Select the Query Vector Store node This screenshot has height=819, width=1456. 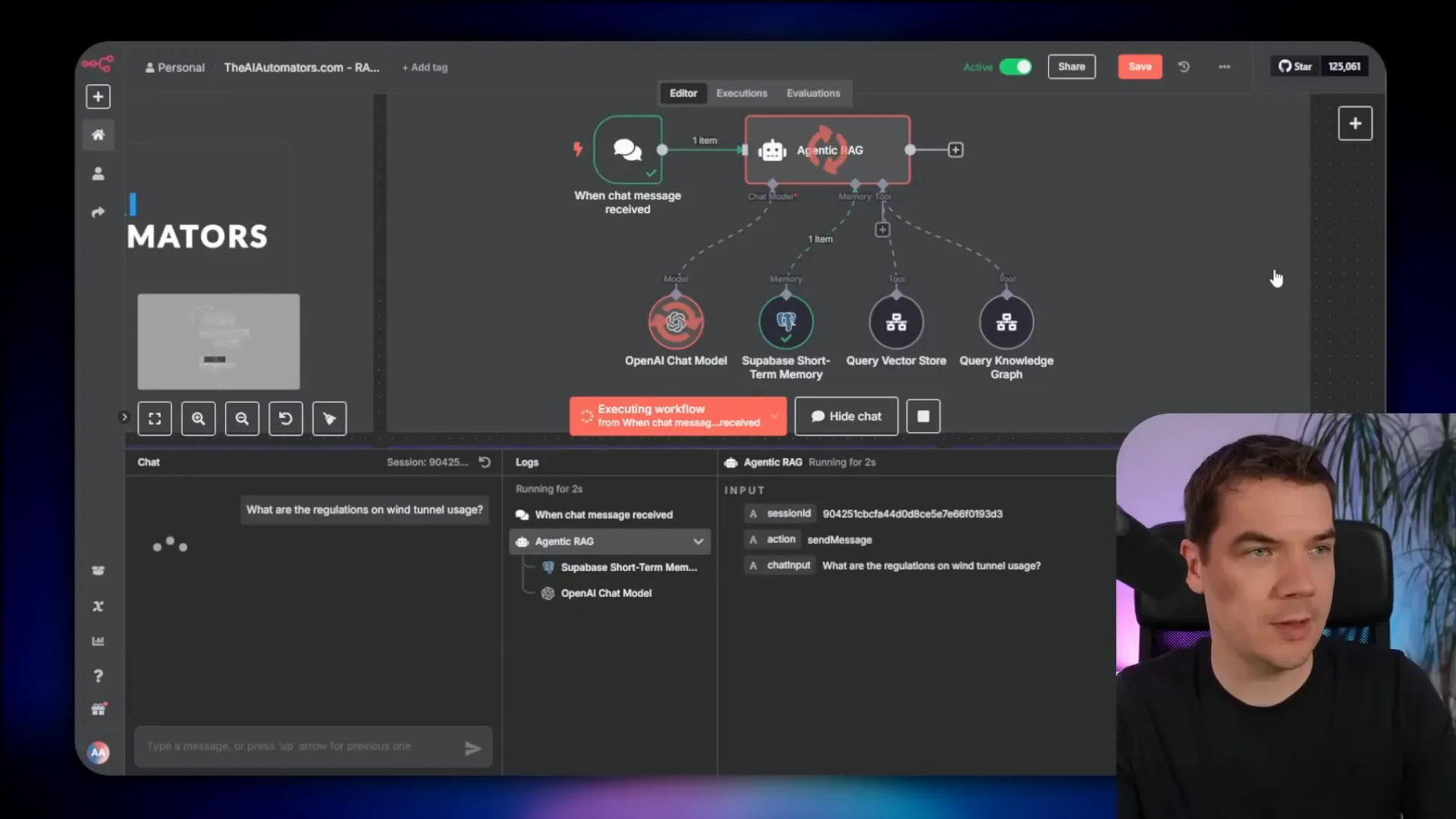point(896,322)
